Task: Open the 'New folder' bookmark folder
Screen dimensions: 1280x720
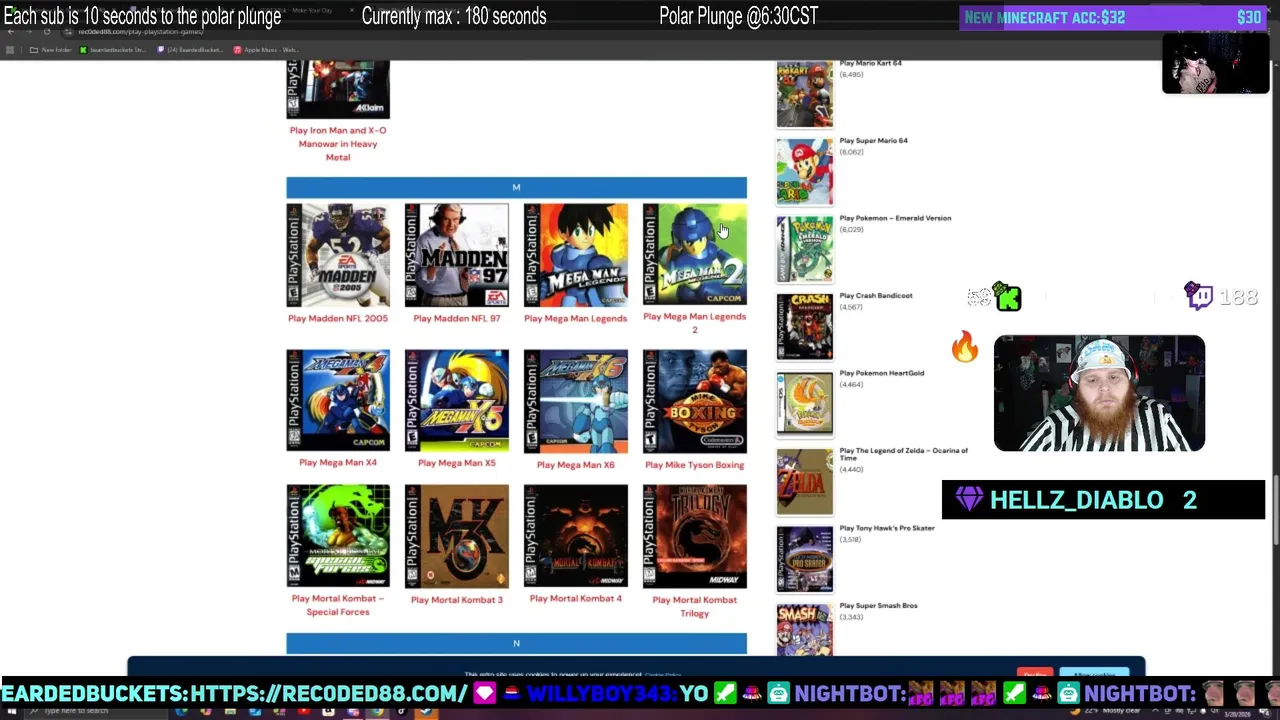Action: 51,50
